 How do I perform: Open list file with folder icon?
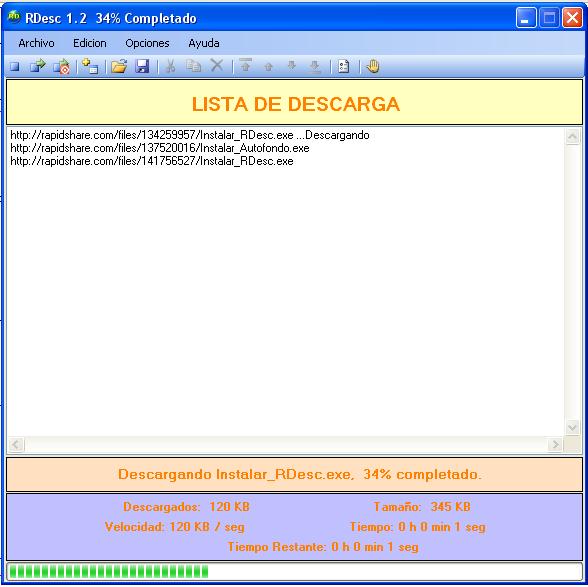pos(119,66)
